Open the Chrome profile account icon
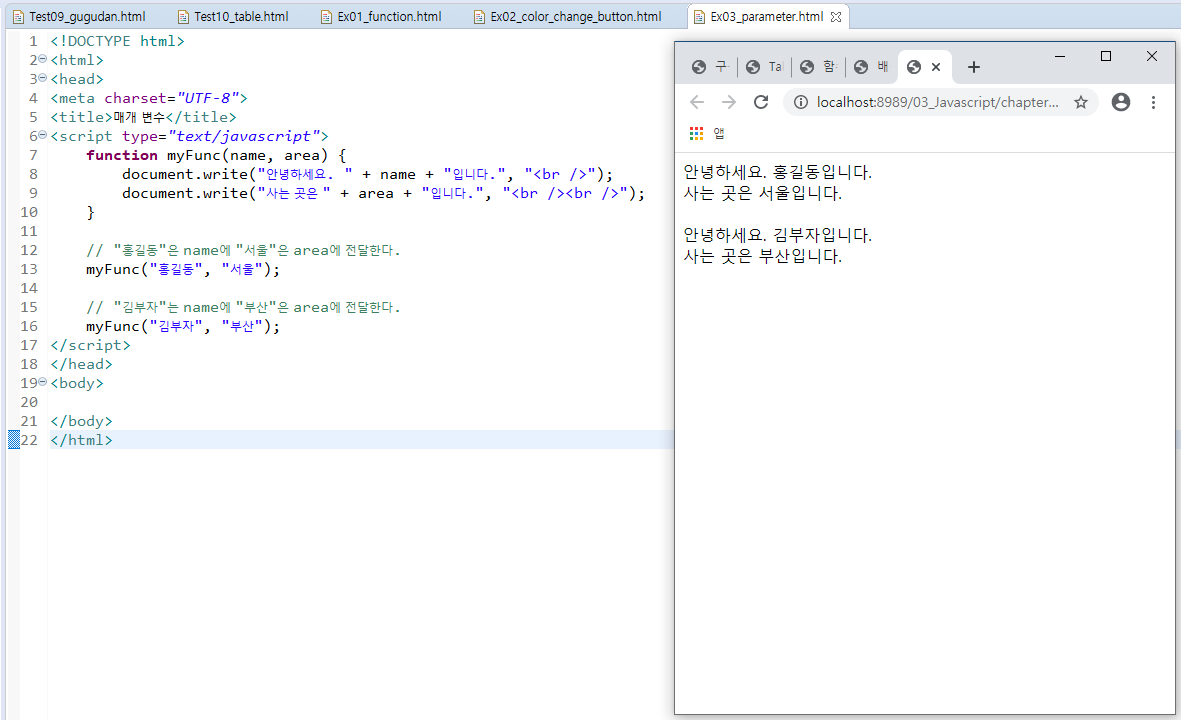The width and height of the screenshot is (1181, 720). (1121, 102)
